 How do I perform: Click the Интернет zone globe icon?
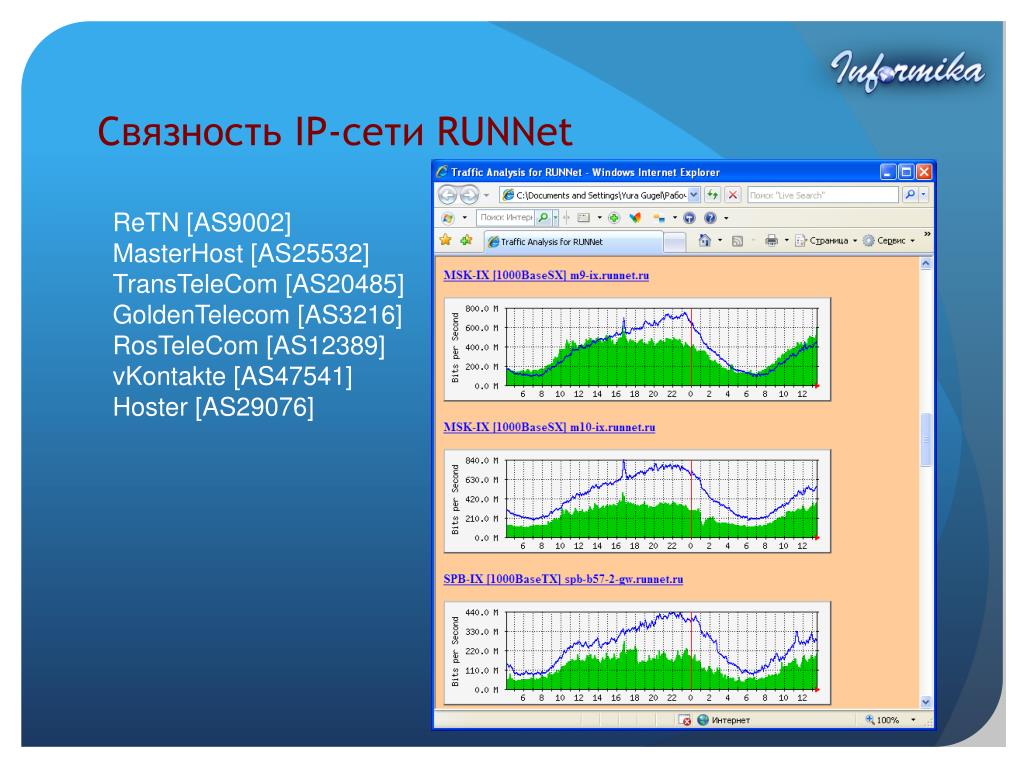point(703,720)
